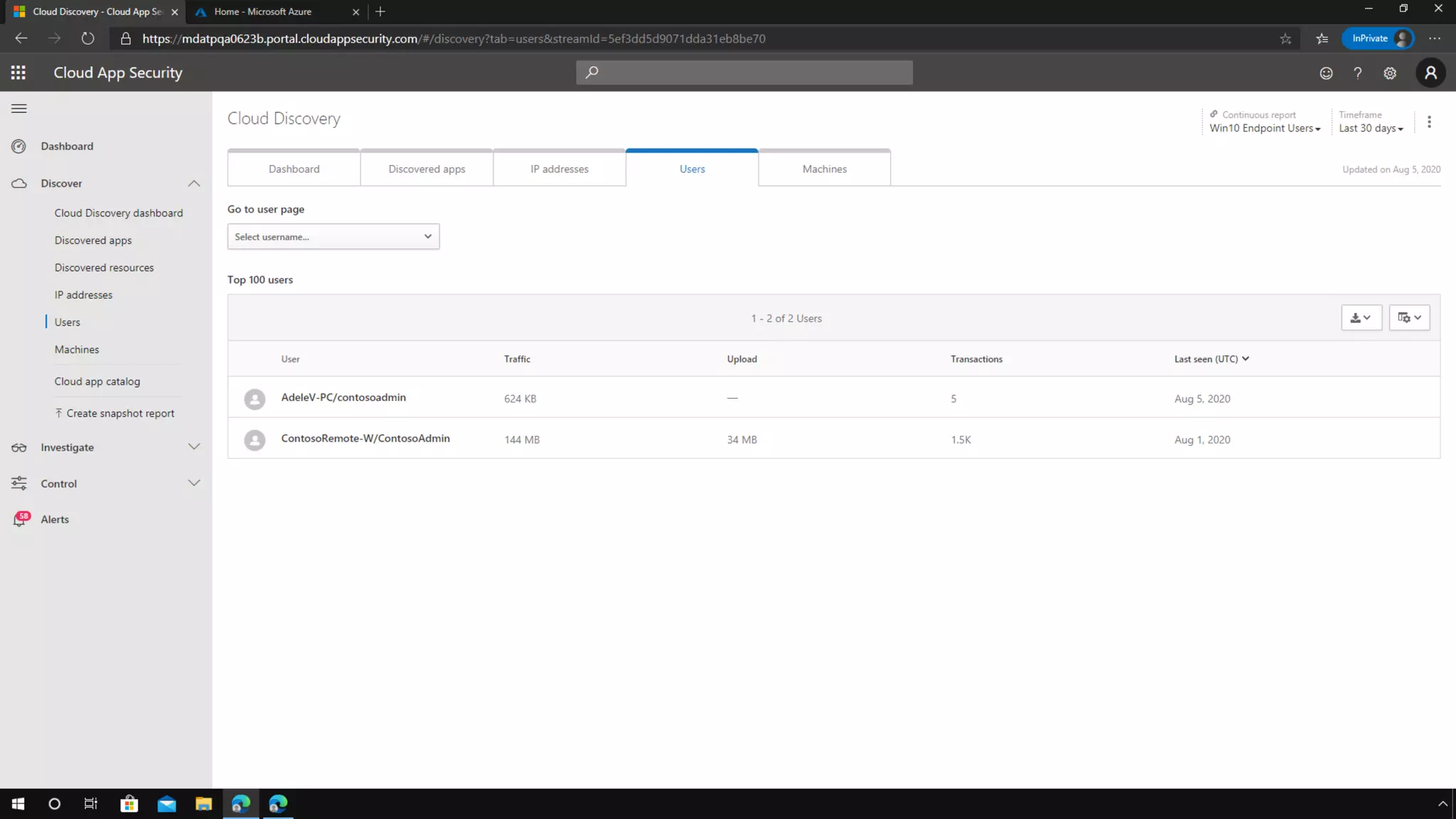The width and height of the screenshot is (1456, 819).
Task: Click the top search box
Action: (744, 73)
